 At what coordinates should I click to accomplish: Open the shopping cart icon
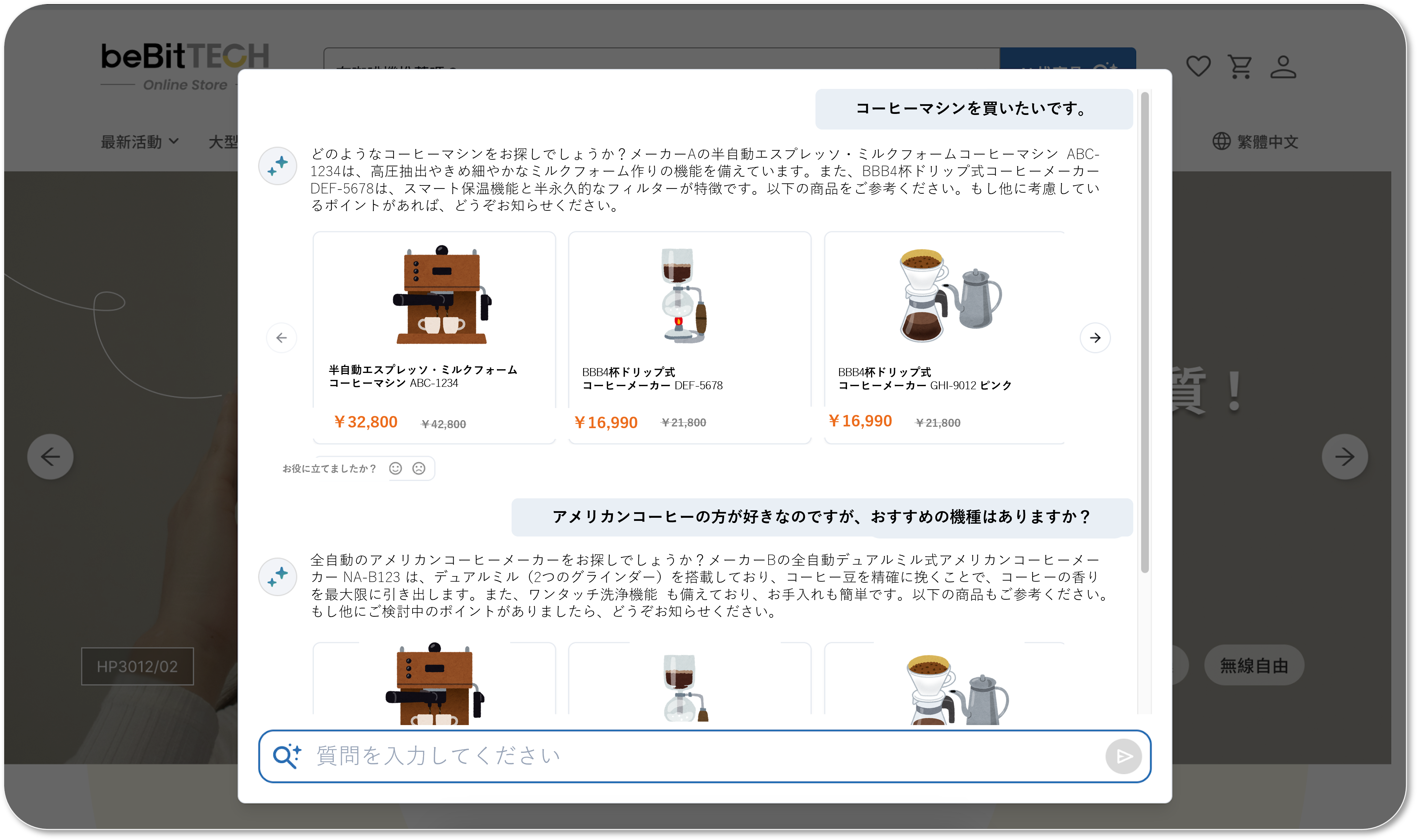pyautogui.click(x=1240, y=67)
